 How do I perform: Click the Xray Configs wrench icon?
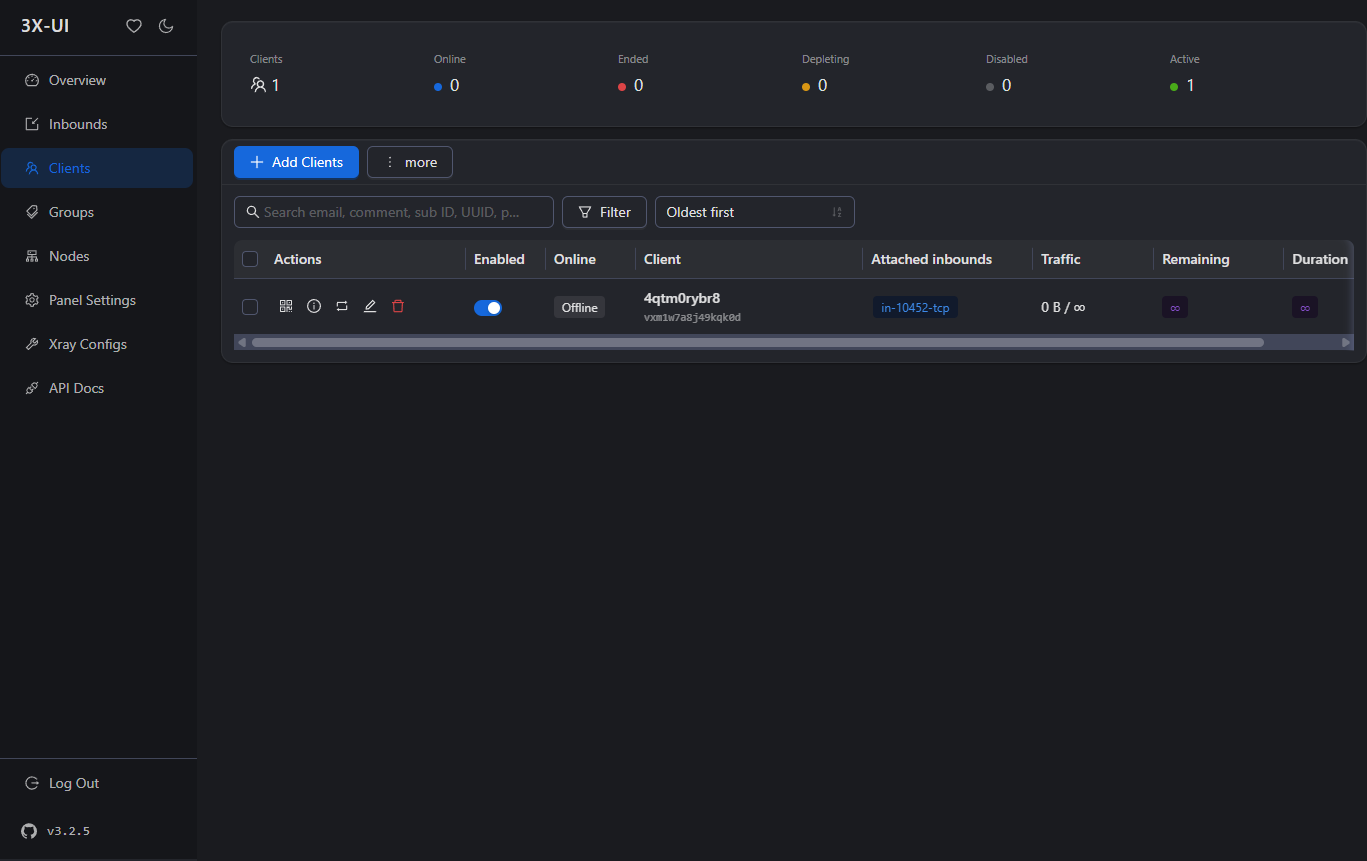[x=32, y=344]
